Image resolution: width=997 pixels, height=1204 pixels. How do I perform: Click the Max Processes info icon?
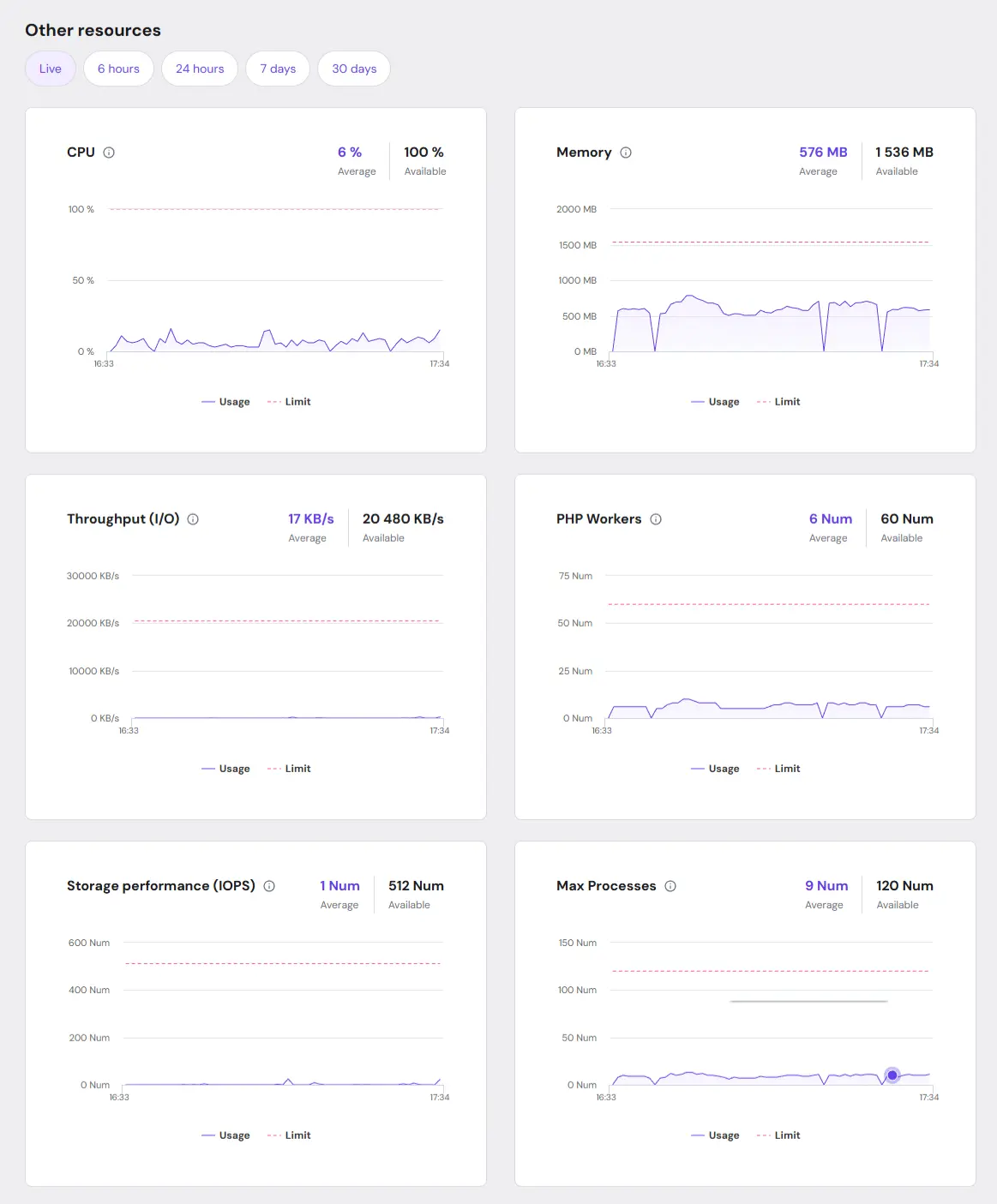click(670, 886)
